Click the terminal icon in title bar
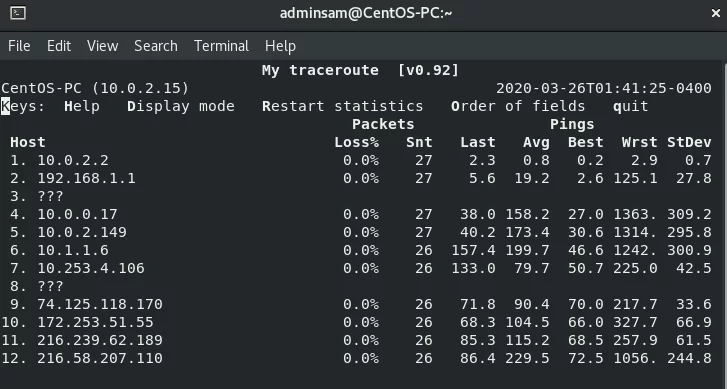Image resolution: width=727 pixels, height=389 pixels. coord(18,13)
